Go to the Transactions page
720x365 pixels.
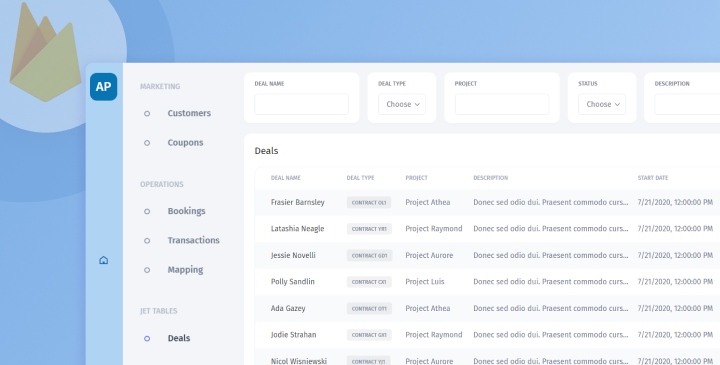click(193, 240)
